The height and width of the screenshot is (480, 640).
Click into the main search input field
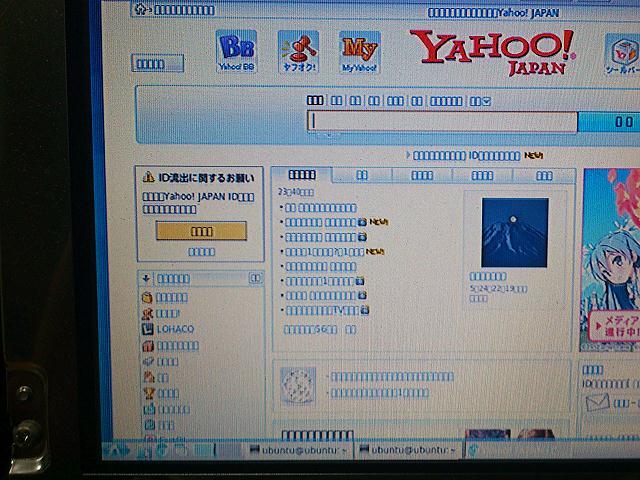[442, 121]
